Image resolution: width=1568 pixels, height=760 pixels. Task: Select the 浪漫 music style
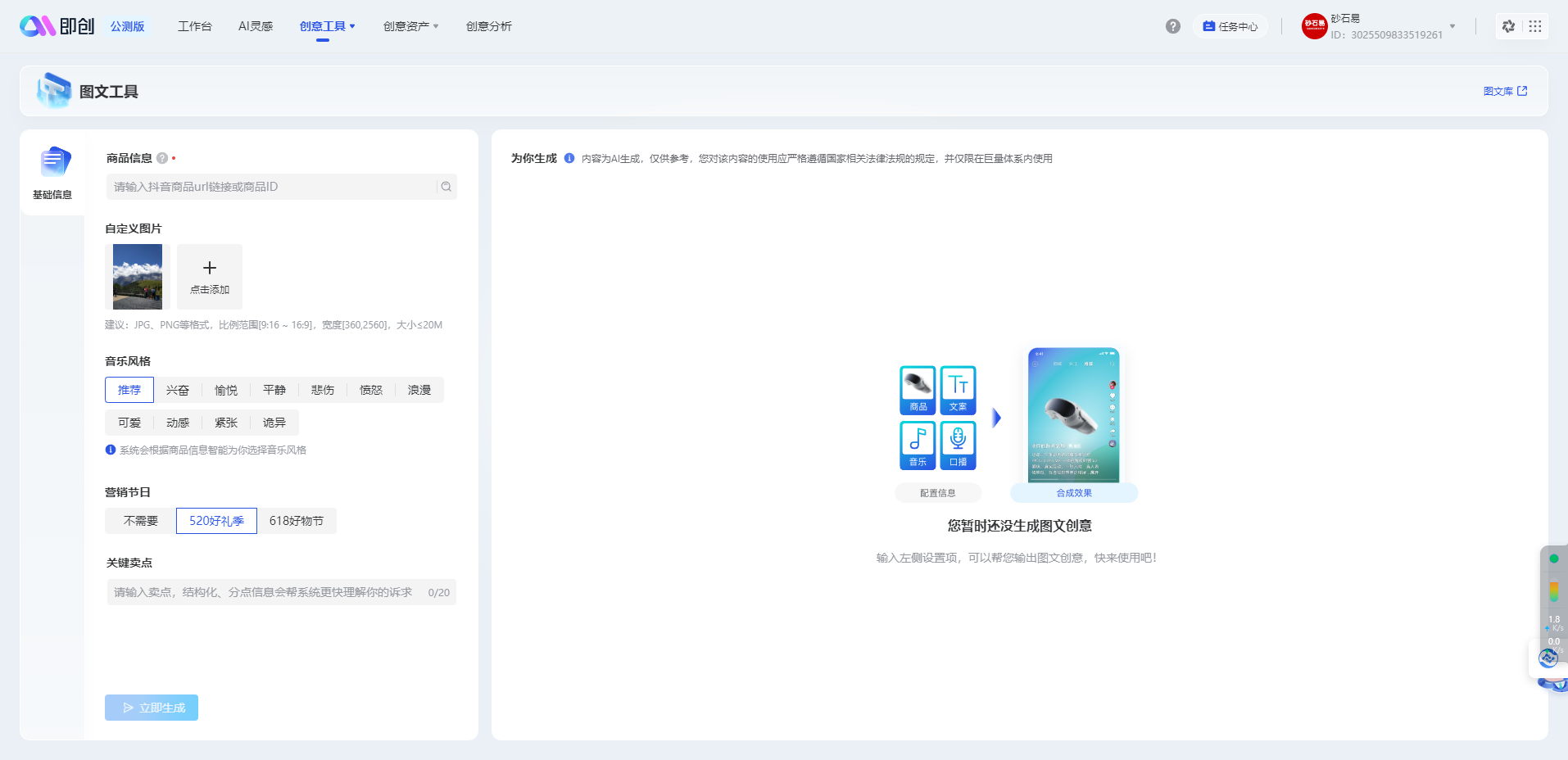pyautogui.click(x=419, y=389)
